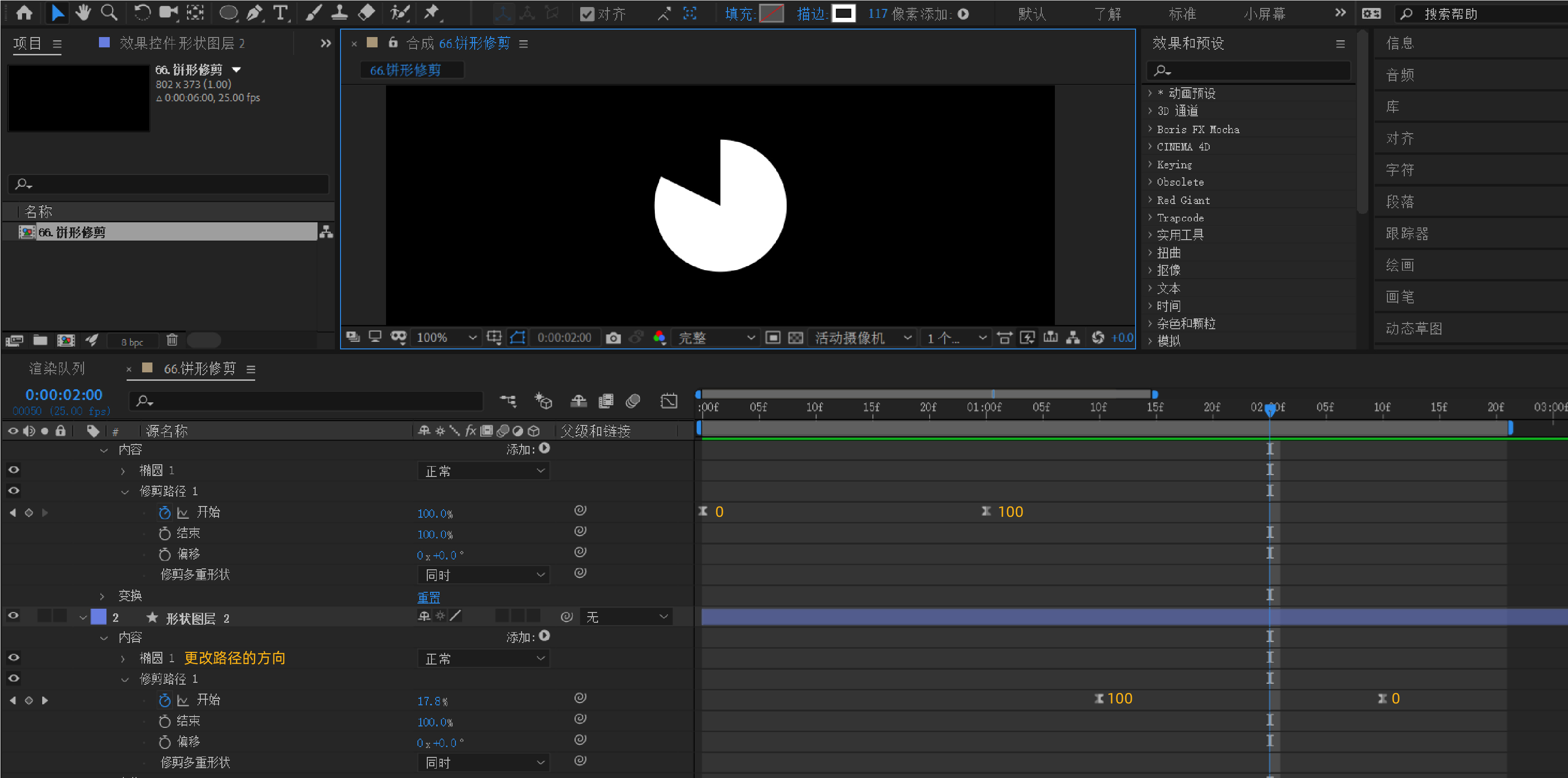Create new composition icon in Project panel
Screen dimensions: 1568x778
[x=66, y=340]
